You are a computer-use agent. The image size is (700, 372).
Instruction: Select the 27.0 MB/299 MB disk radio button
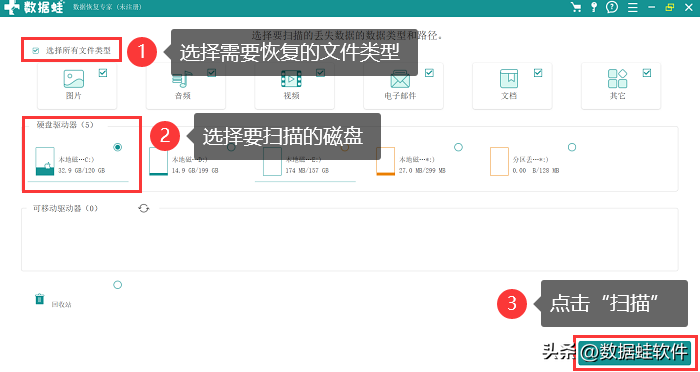click(x=458, y=147)
